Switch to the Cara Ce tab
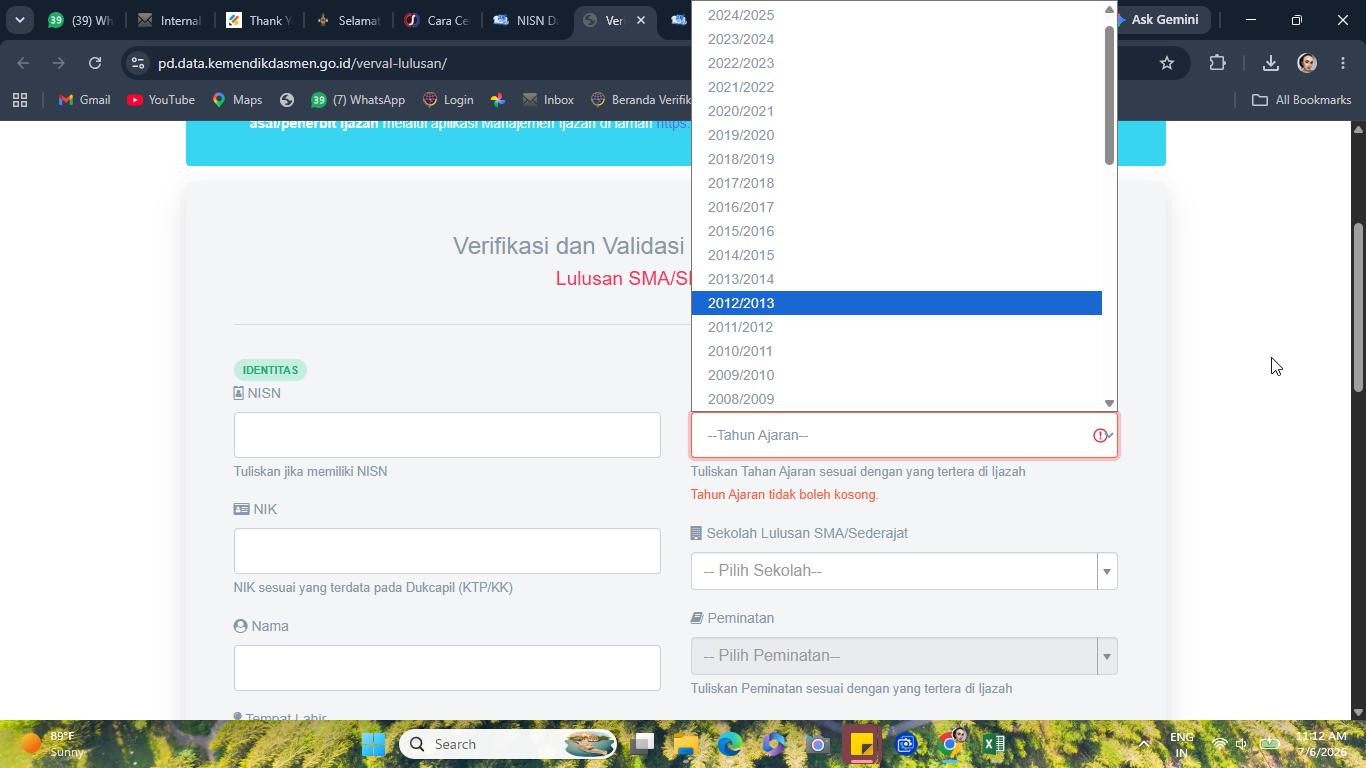 pyautogui.click(x=437, y=20)
